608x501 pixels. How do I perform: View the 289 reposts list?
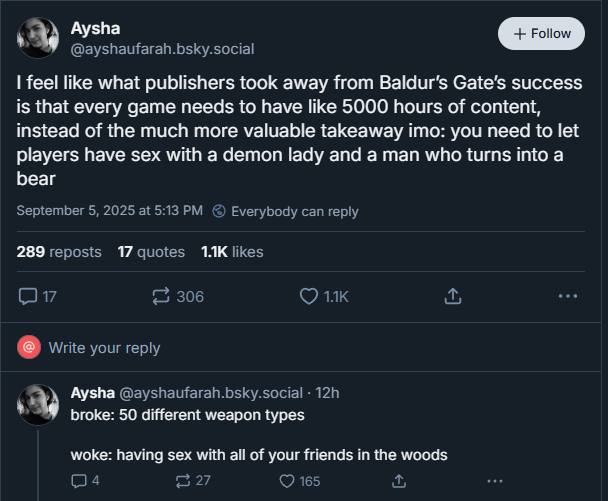(x=59, y=252)
